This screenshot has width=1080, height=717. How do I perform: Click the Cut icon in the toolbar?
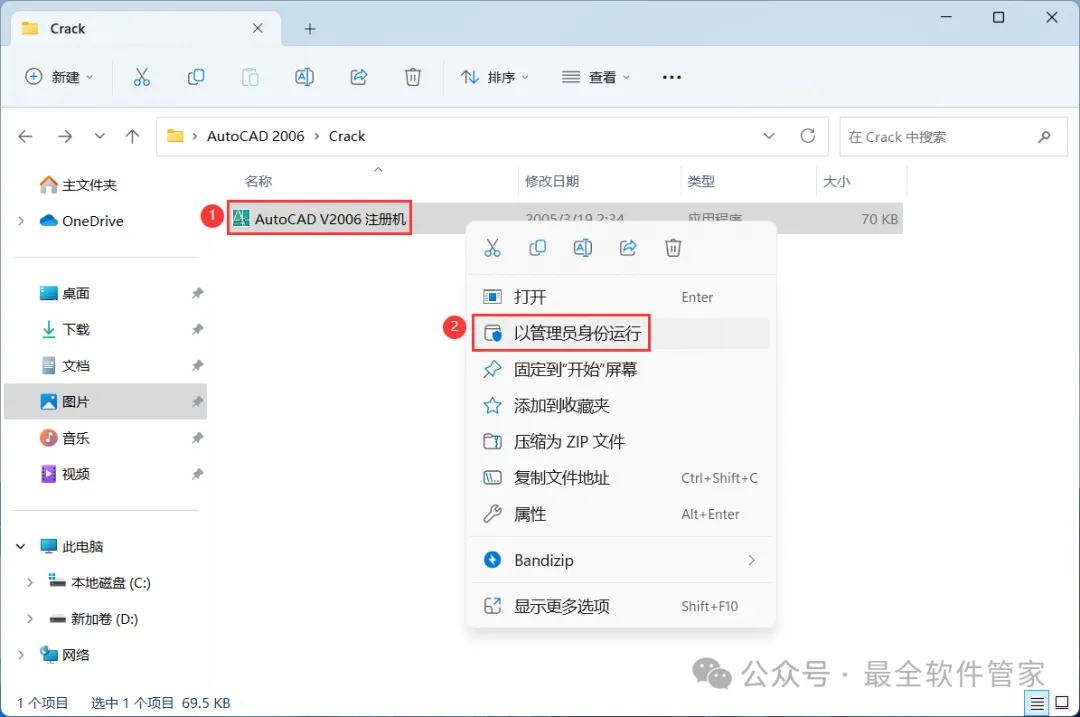pos(141,77)
